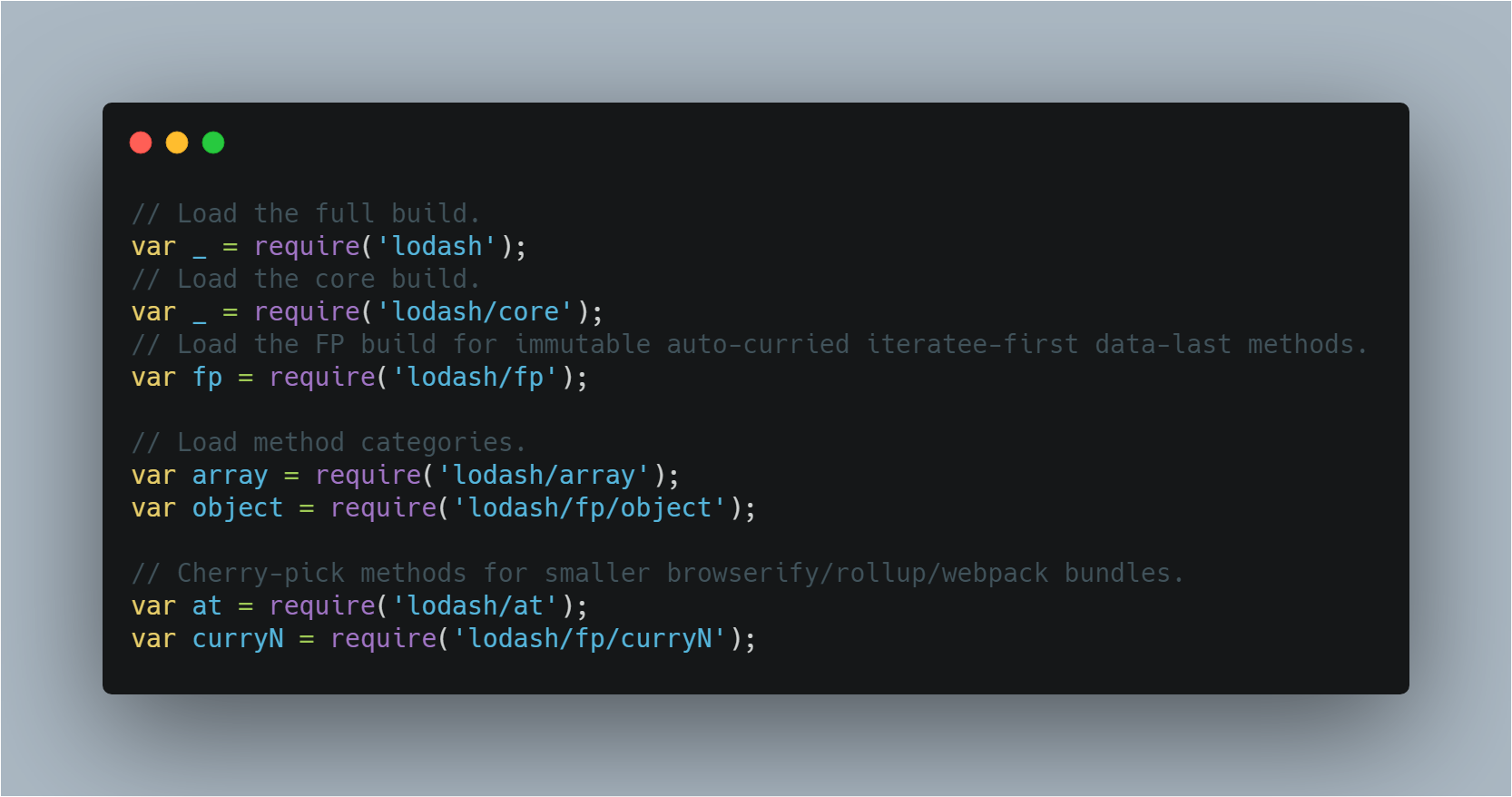Click the red close dot
1512x797 pixels.
(141, 143)
